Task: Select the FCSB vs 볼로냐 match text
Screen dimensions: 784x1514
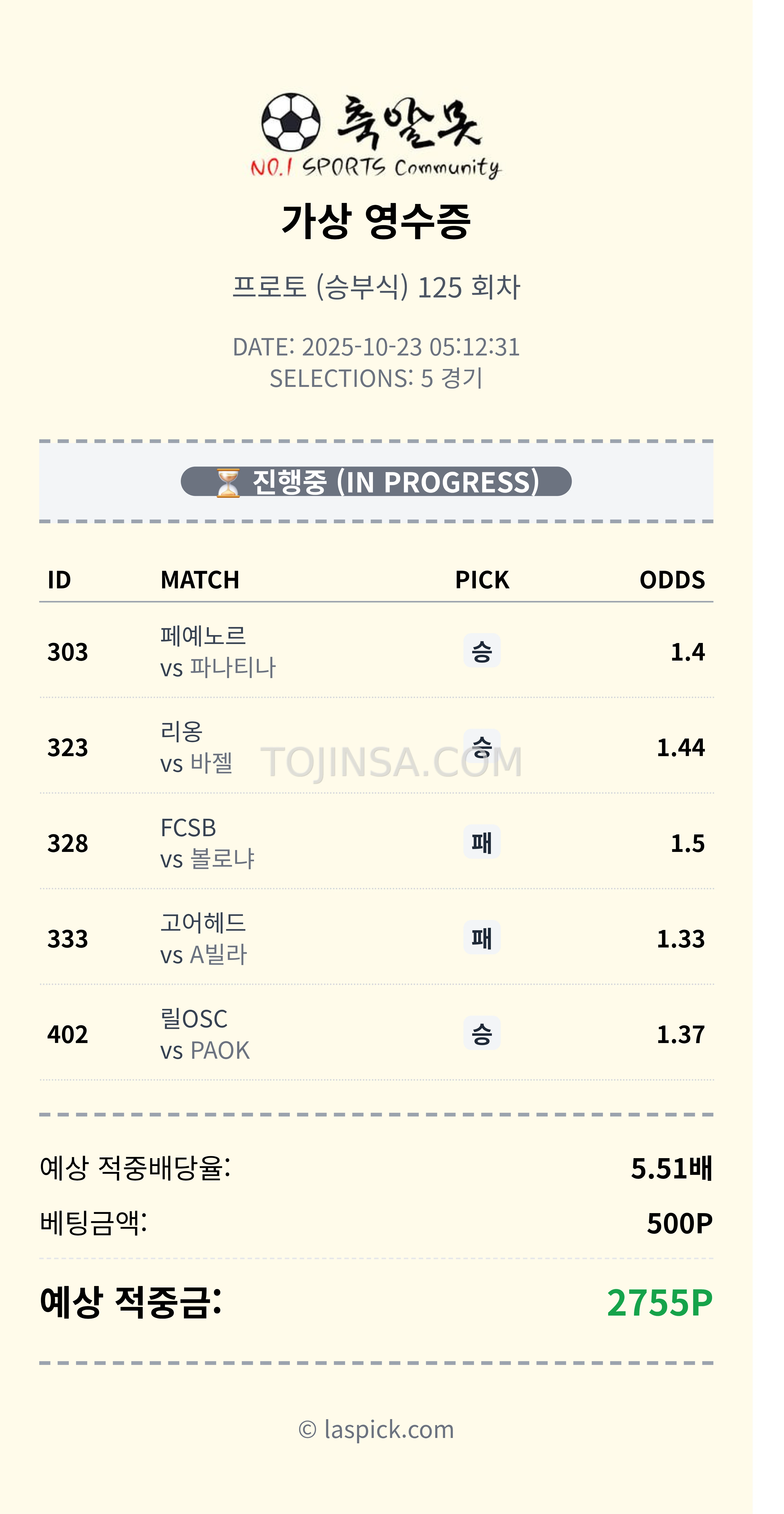Action: coord(207,843)
